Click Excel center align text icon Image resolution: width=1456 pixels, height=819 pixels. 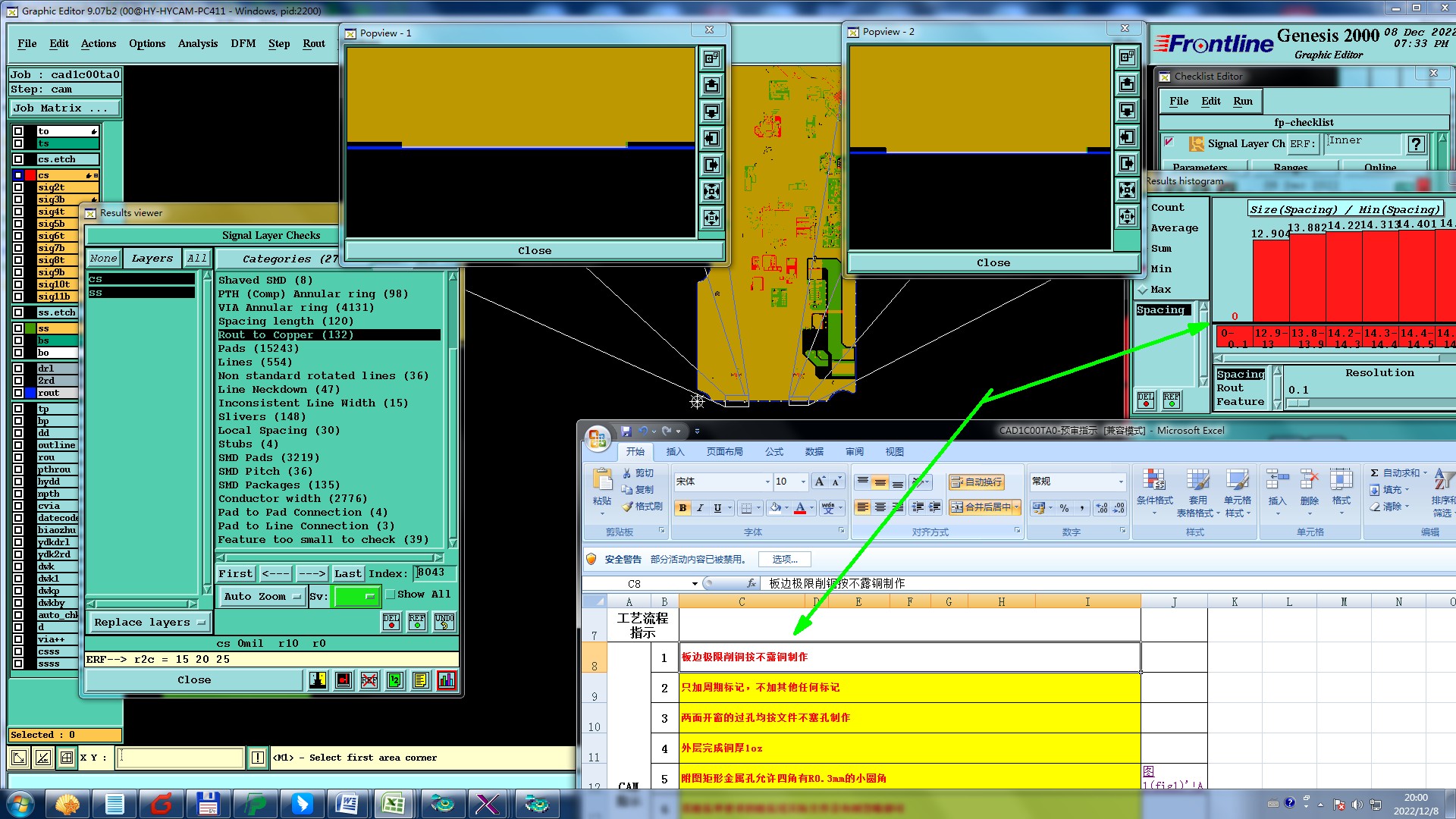pyautogui.click(x=880, y=507)
